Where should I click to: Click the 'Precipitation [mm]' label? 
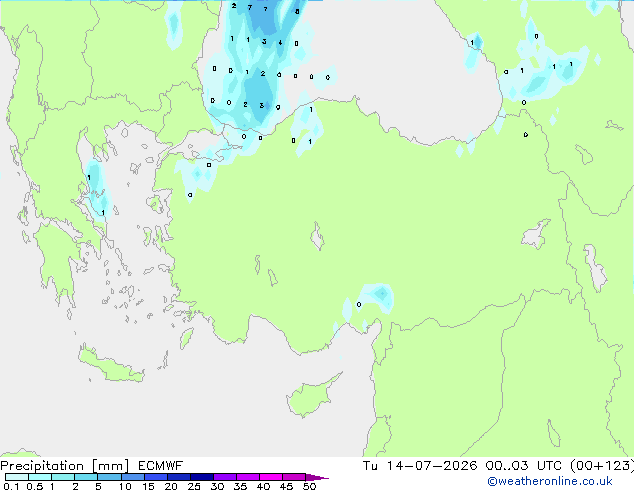coord(65,466)
